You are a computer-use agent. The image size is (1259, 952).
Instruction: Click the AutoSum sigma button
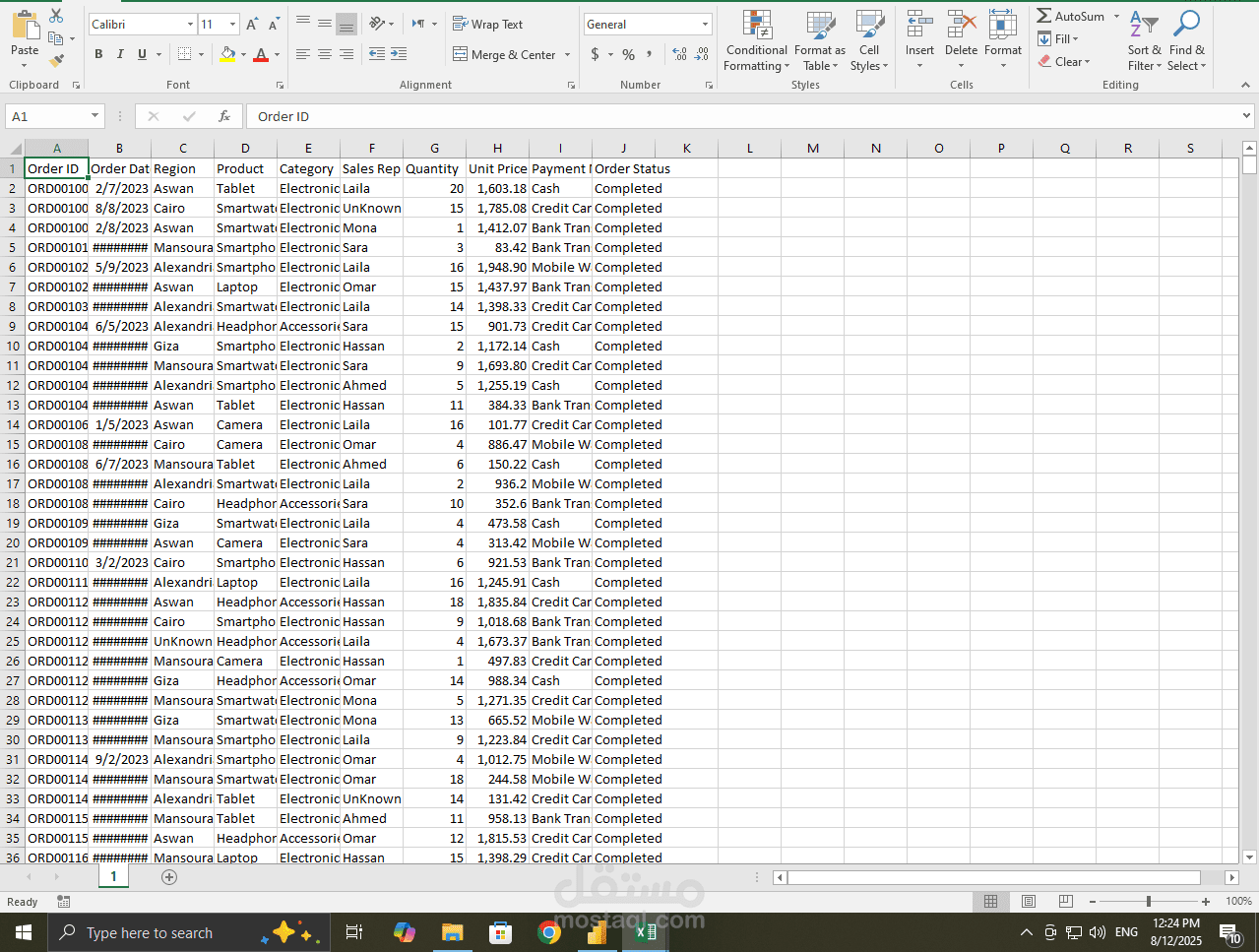tap(1071, 16)
